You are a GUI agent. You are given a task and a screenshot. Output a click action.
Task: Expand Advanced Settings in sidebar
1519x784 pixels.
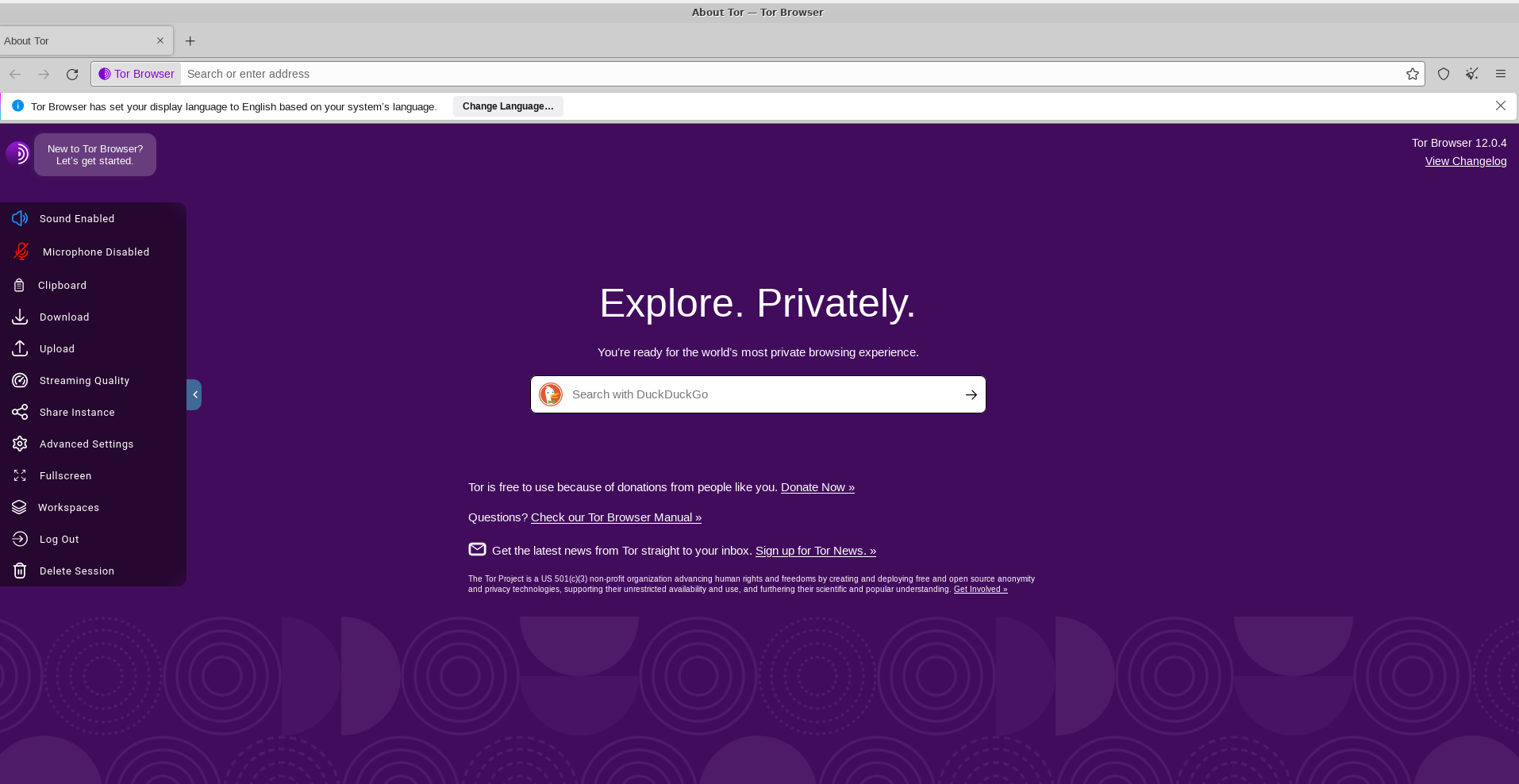coord(86,444)
